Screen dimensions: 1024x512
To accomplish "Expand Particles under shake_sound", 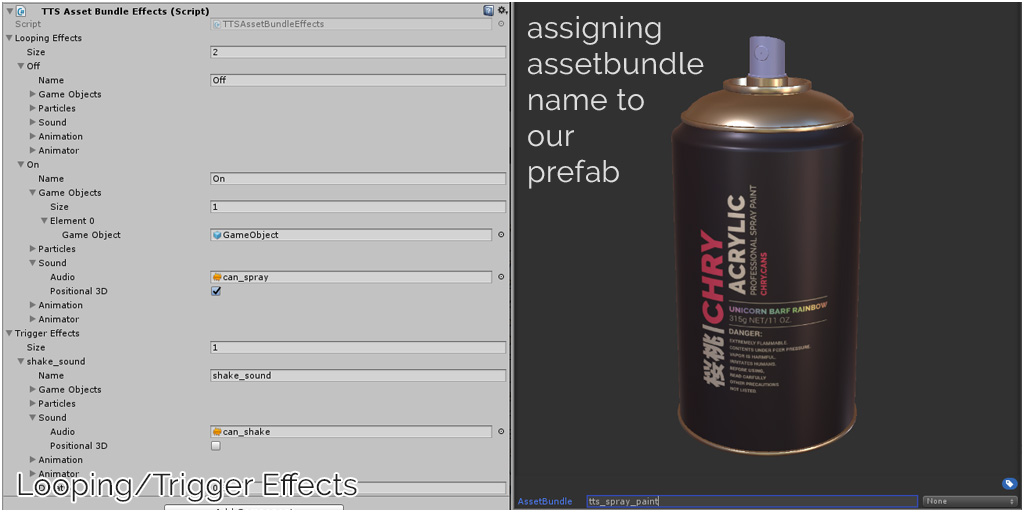I will pyautogui.click(x=33, y=404).
